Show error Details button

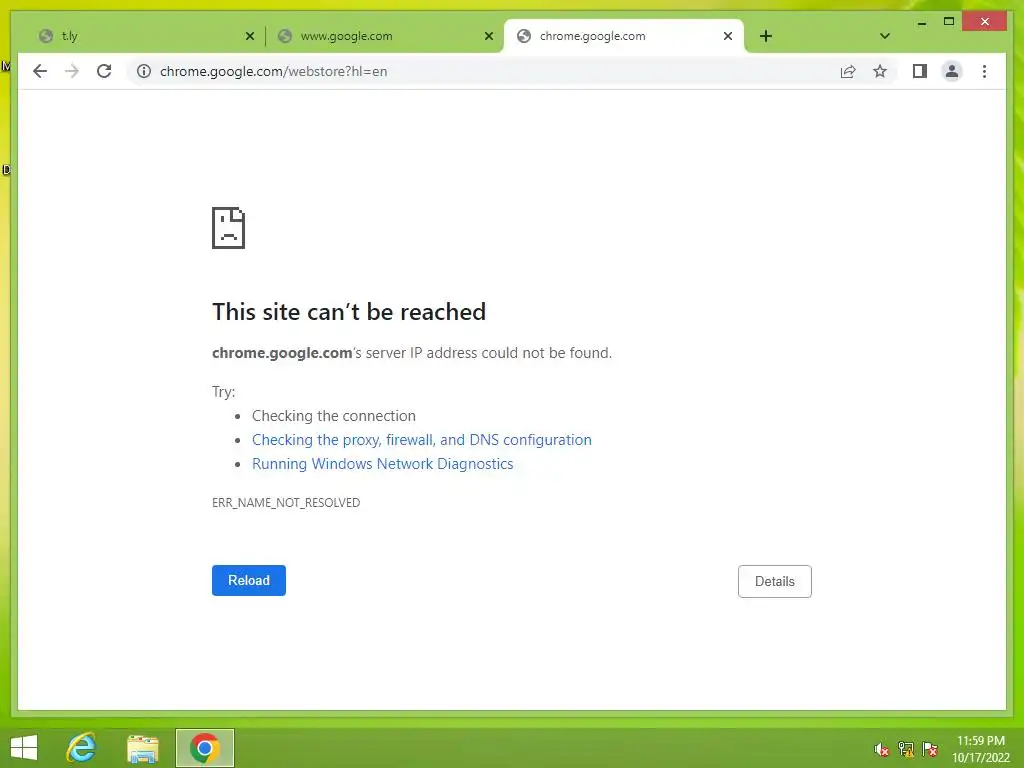point(775,581)
